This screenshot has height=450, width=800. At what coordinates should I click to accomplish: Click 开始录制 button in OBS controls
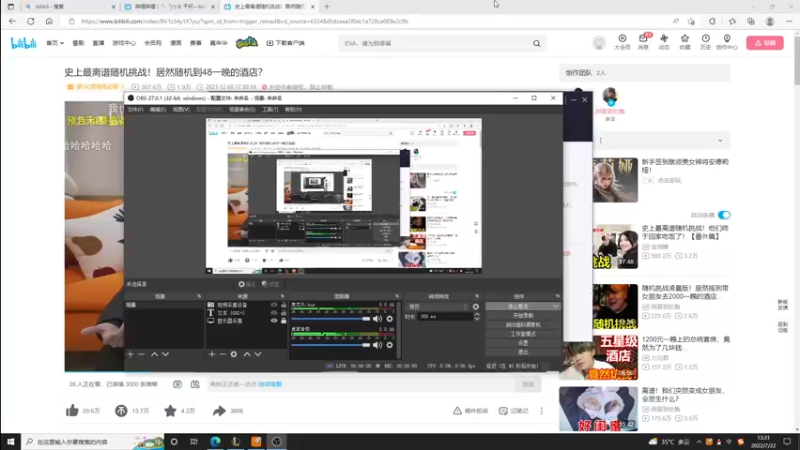tap(522, 315)
